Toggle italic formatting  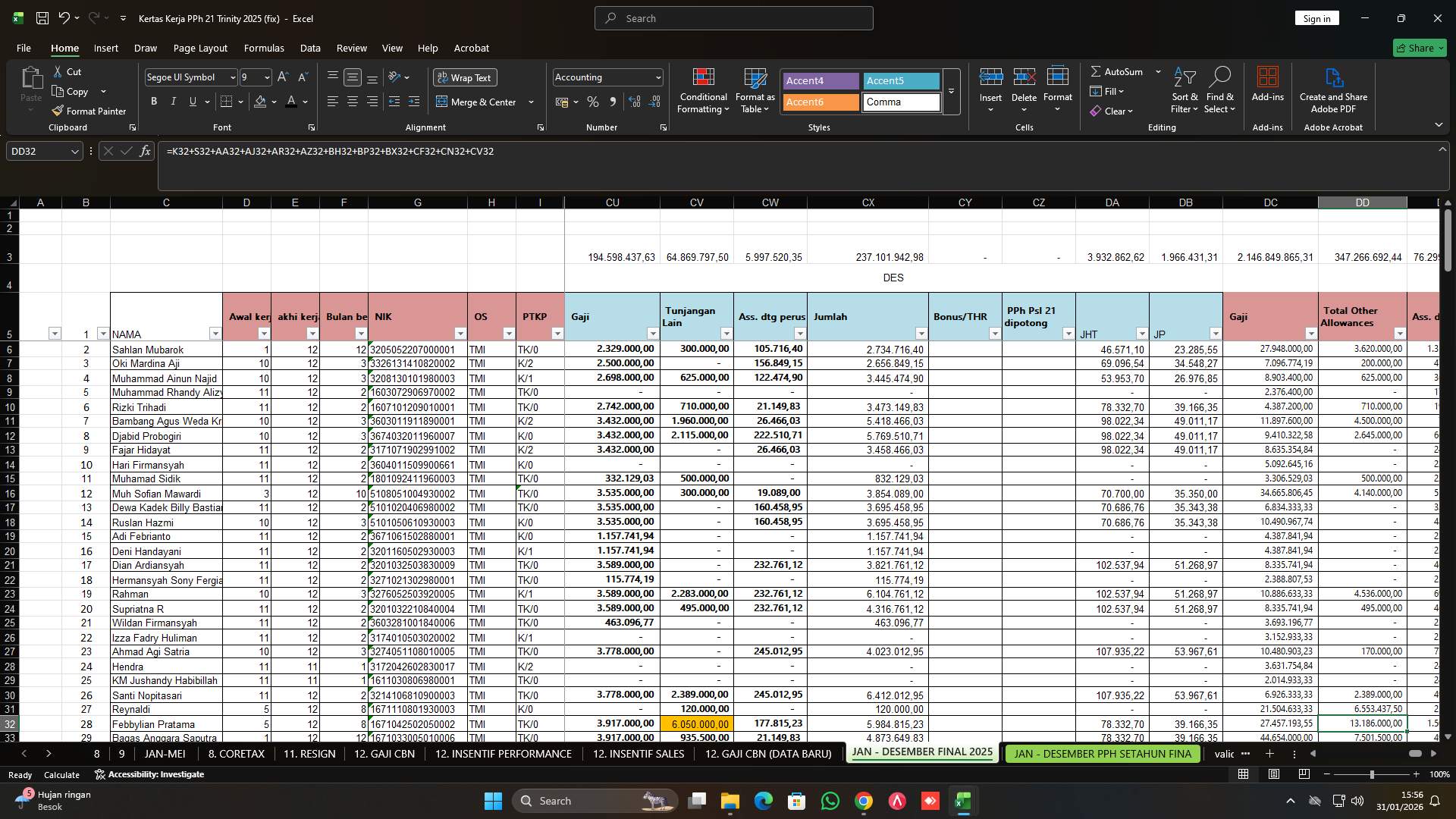[173, 101]
